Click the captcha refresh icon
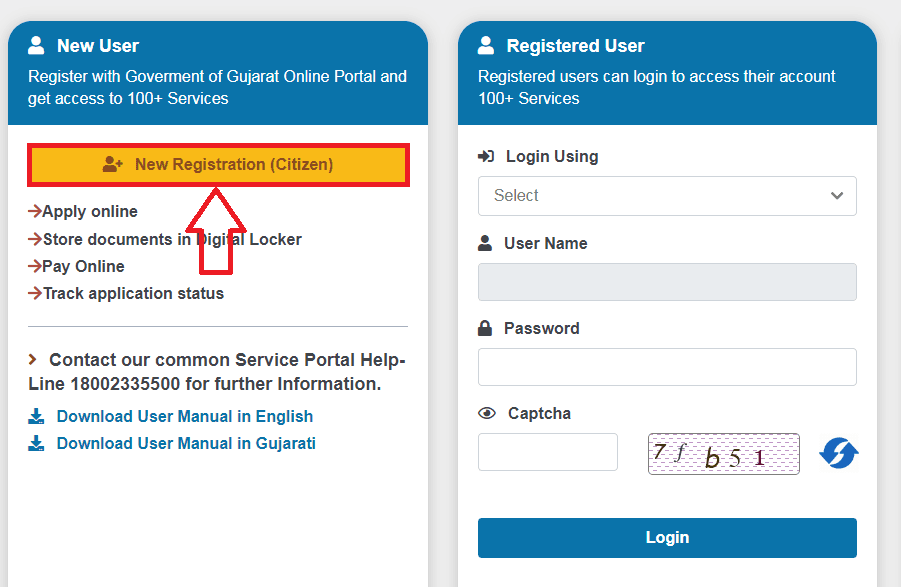Image resolution: width=901 pixels, height=587 pixels. [839, 453]
